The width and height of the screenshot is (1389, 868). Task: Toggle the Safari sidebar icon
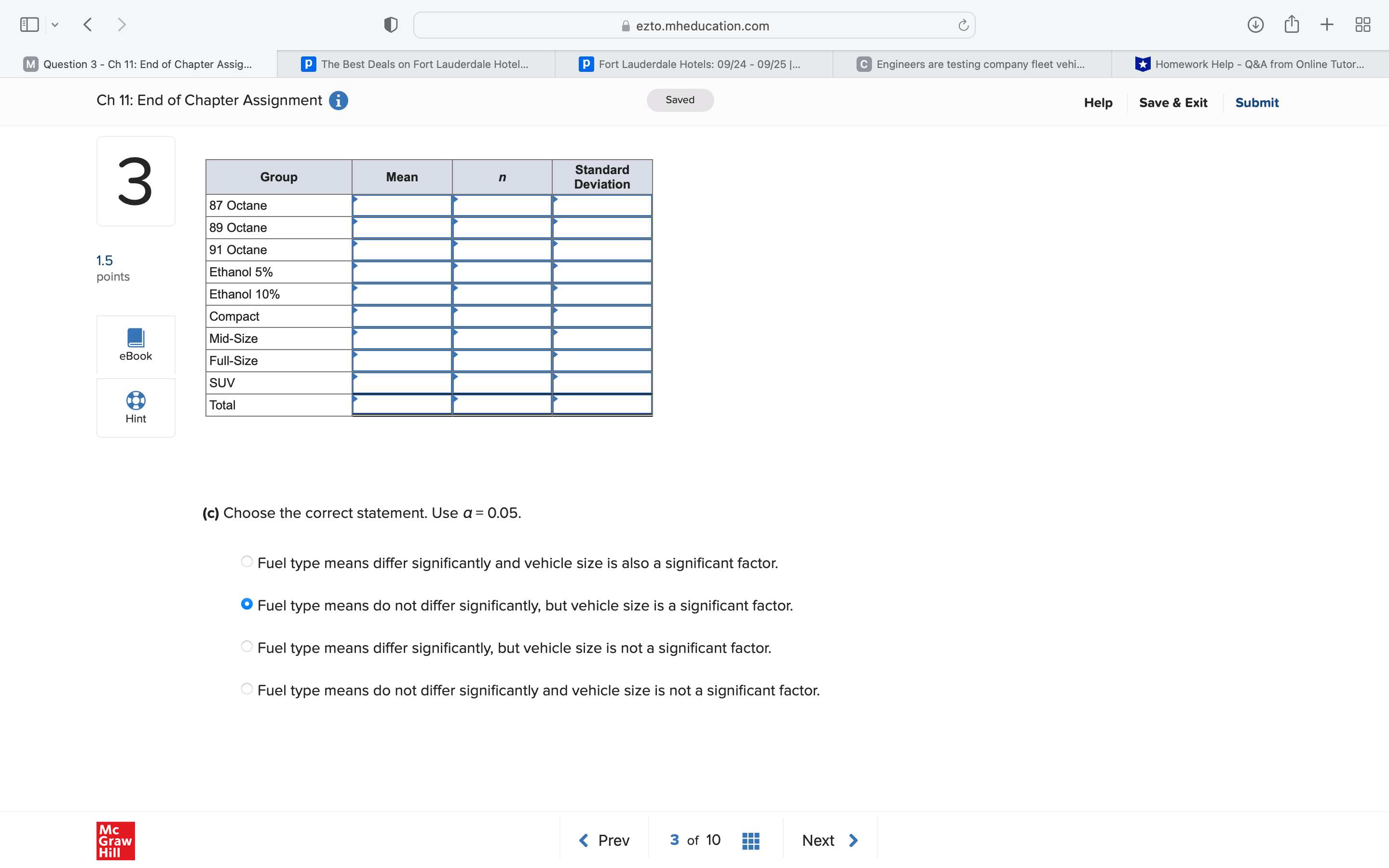point(29,24)
